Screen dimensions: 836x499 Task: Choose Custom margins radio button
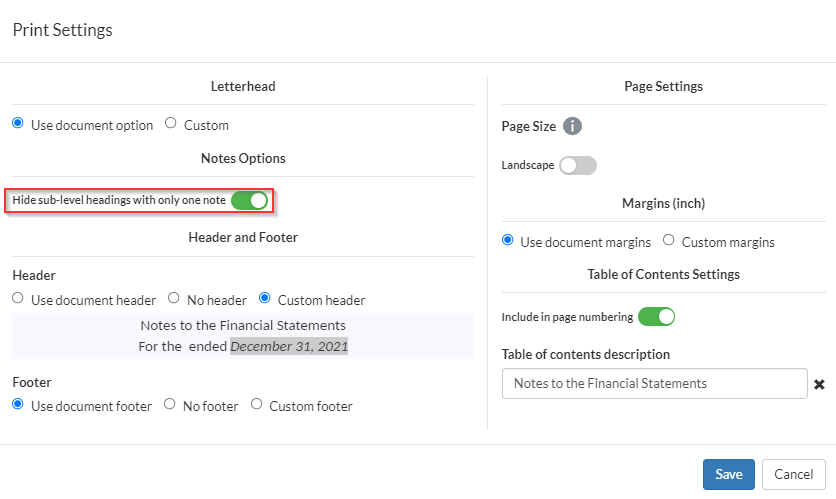click(x=669, y=241)
